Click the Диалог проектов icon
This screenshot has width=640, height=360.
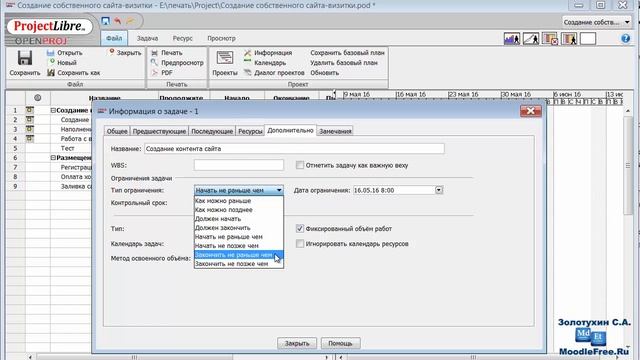[247, 73]
